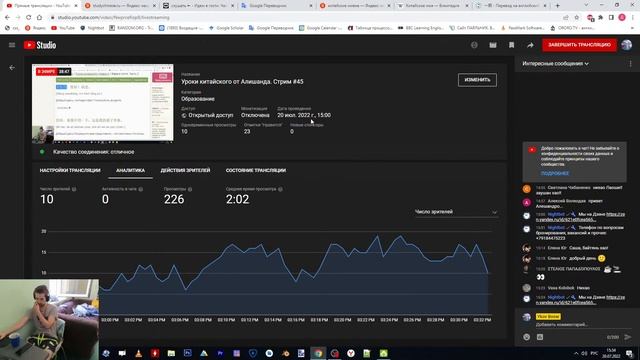Open the Настройки трансляции tab

coord(70,171)
